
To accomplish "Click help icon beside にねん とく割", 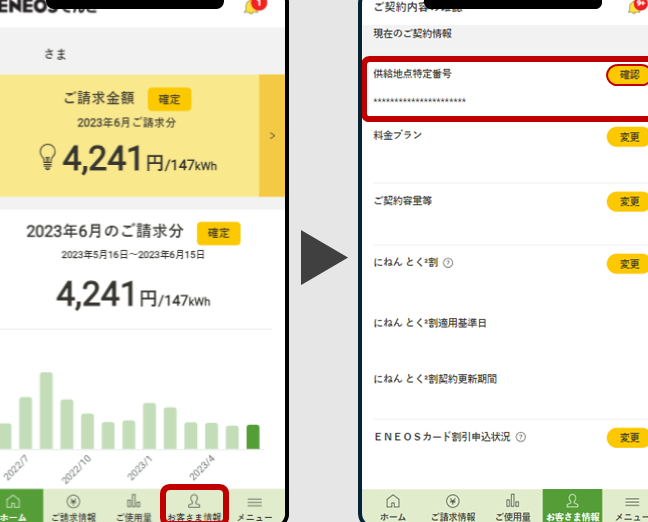I will (448, 264).
